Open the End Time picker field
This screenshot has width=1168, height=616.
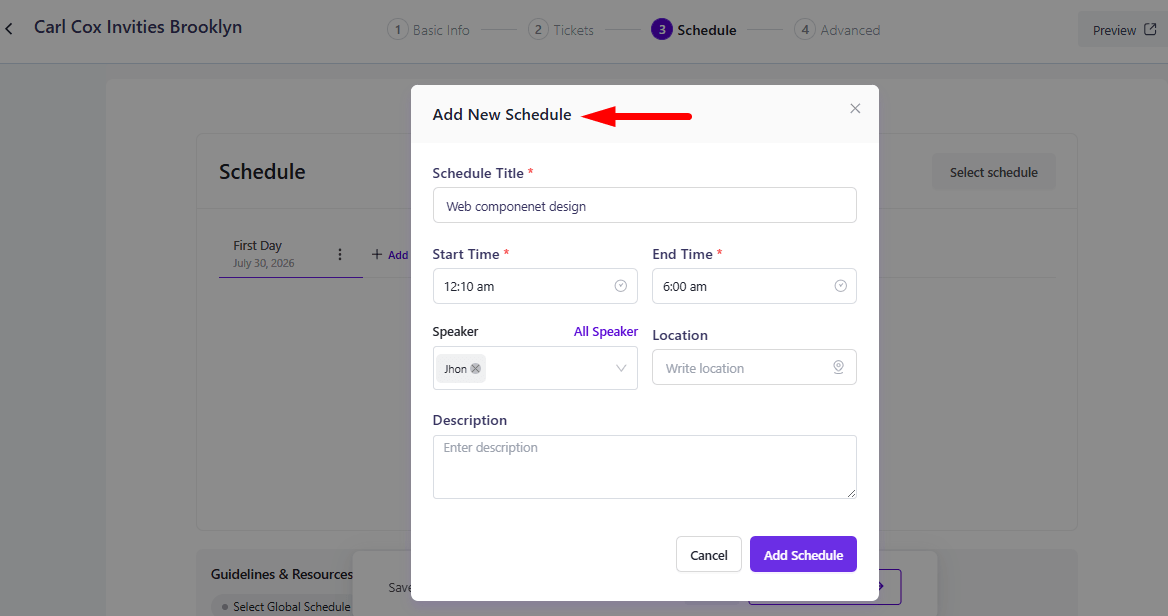click(754, 286)
